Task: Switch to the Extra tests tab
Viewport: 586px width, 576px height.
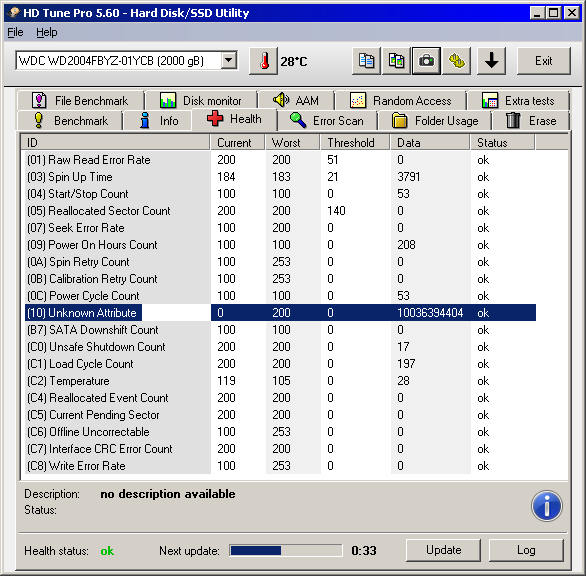Action: pyautogui.click(x=518, y=101)
